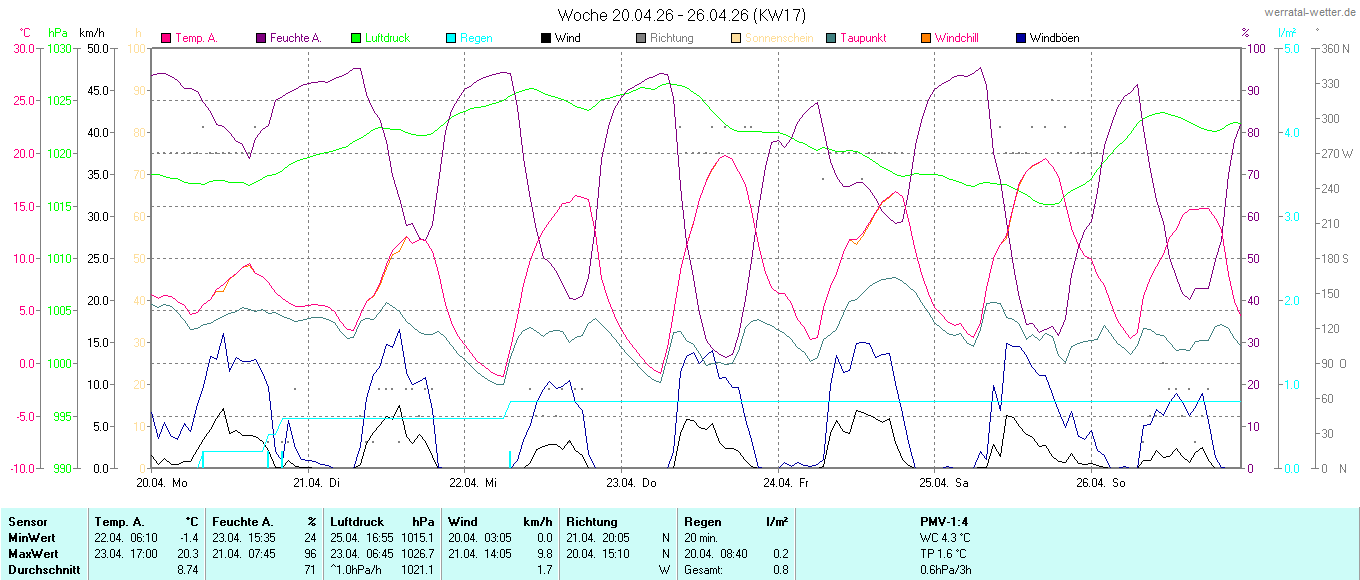Click the teal Taupunkt legend swatch

831,39
